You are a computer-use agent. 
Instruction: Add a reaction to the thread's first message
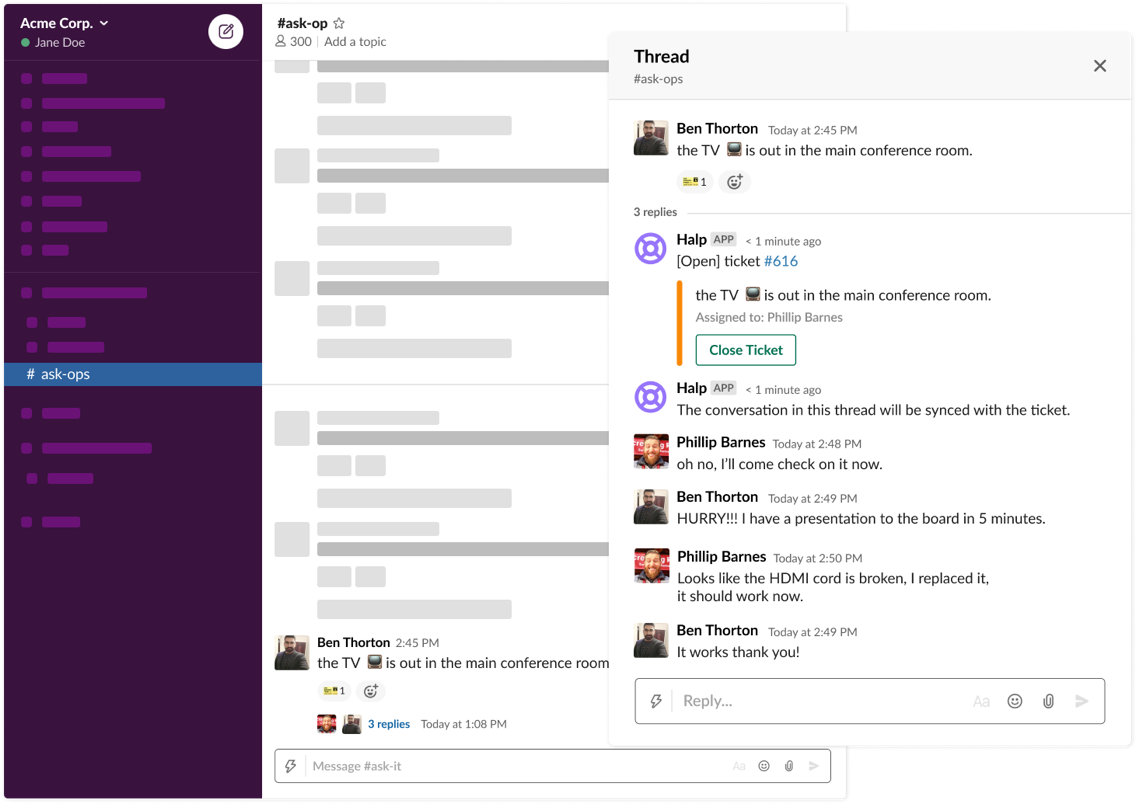(735, 182)
